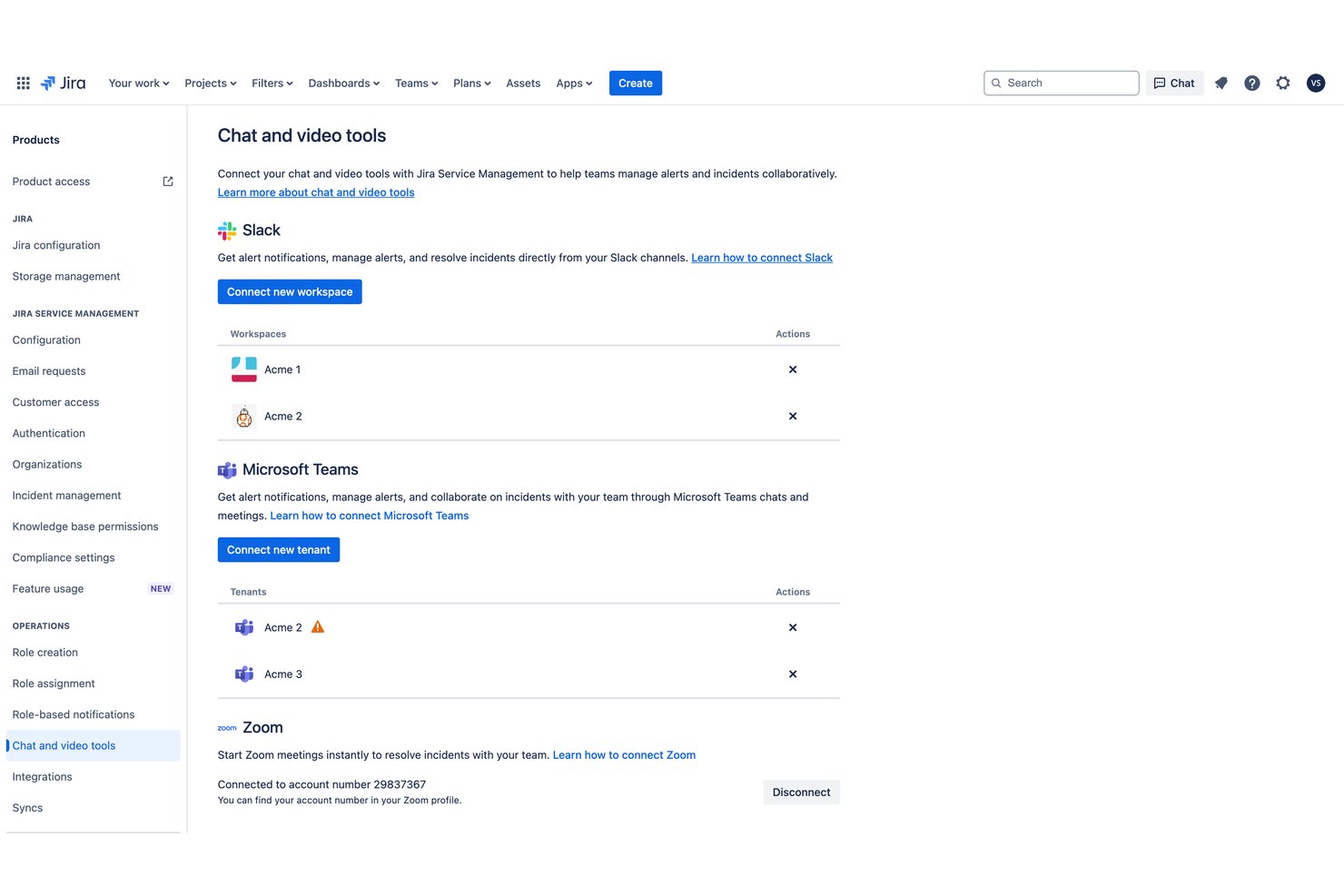This screenshot has width=1344, height=896.
Task: Remove Teams tenant Acme 2
Action: click(x=793, y=627)
